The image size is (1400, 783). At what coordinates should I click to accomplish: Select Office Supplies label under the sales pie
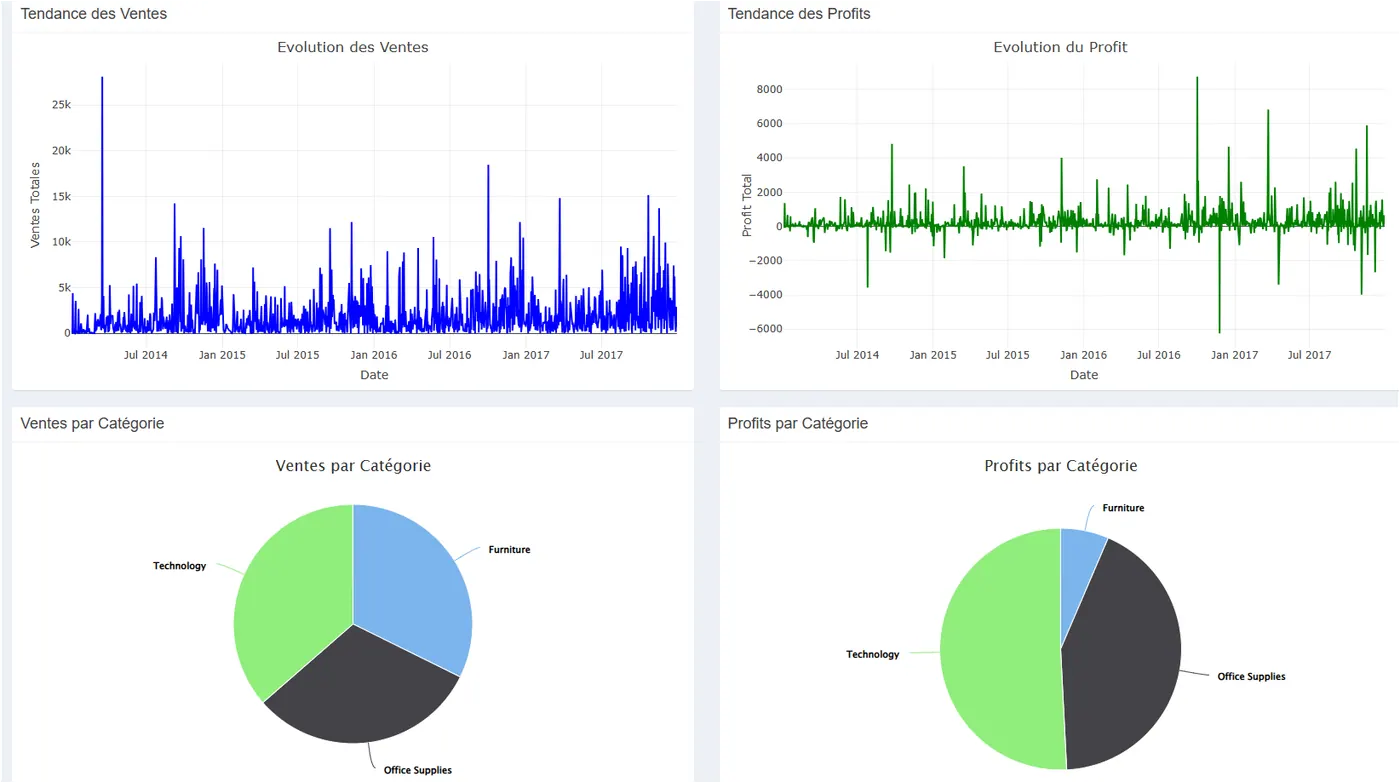coord(417,770)
